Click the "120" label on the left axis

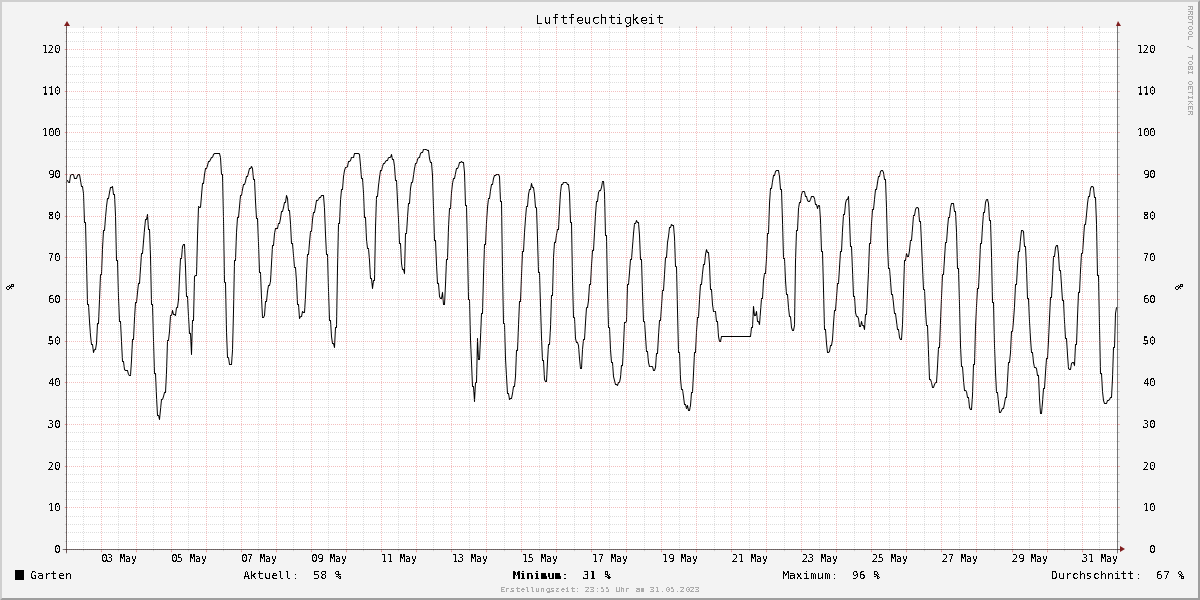[50, 49]
